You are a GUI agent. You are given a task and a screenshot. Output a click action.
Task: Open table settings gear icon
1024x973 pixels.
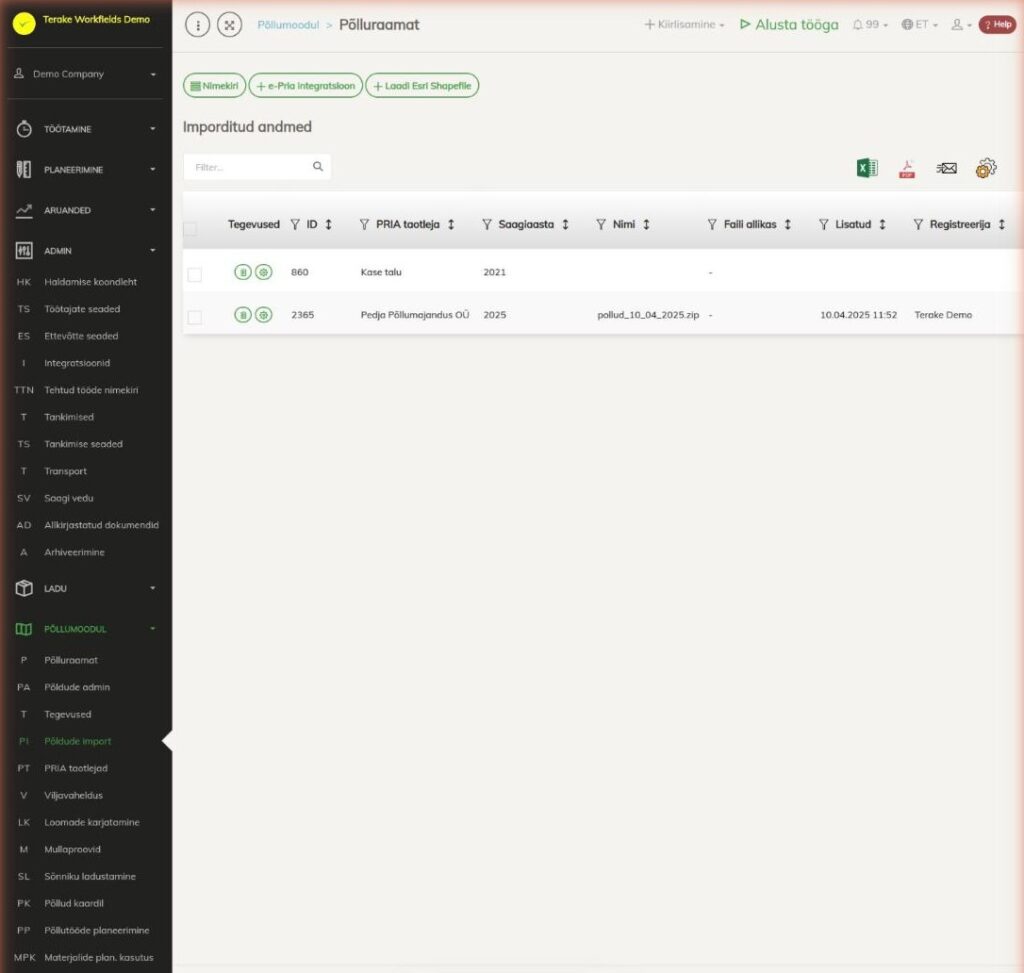point(985,168)
